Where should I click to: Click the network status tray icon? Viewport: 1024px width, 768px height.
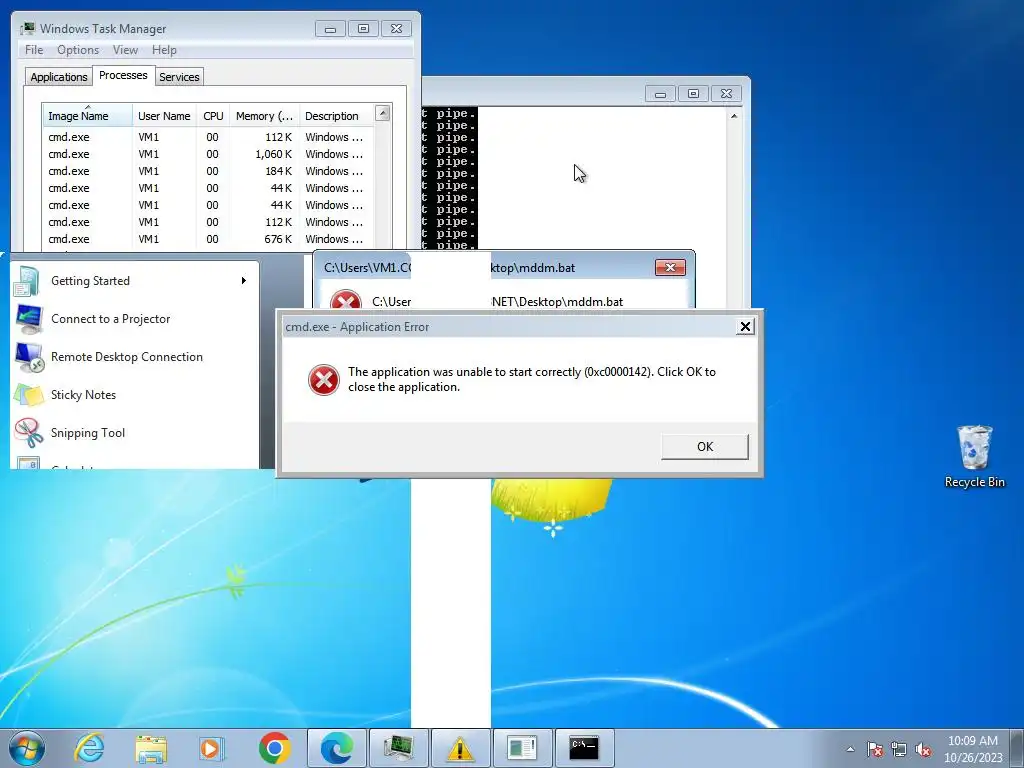[899, 749]
